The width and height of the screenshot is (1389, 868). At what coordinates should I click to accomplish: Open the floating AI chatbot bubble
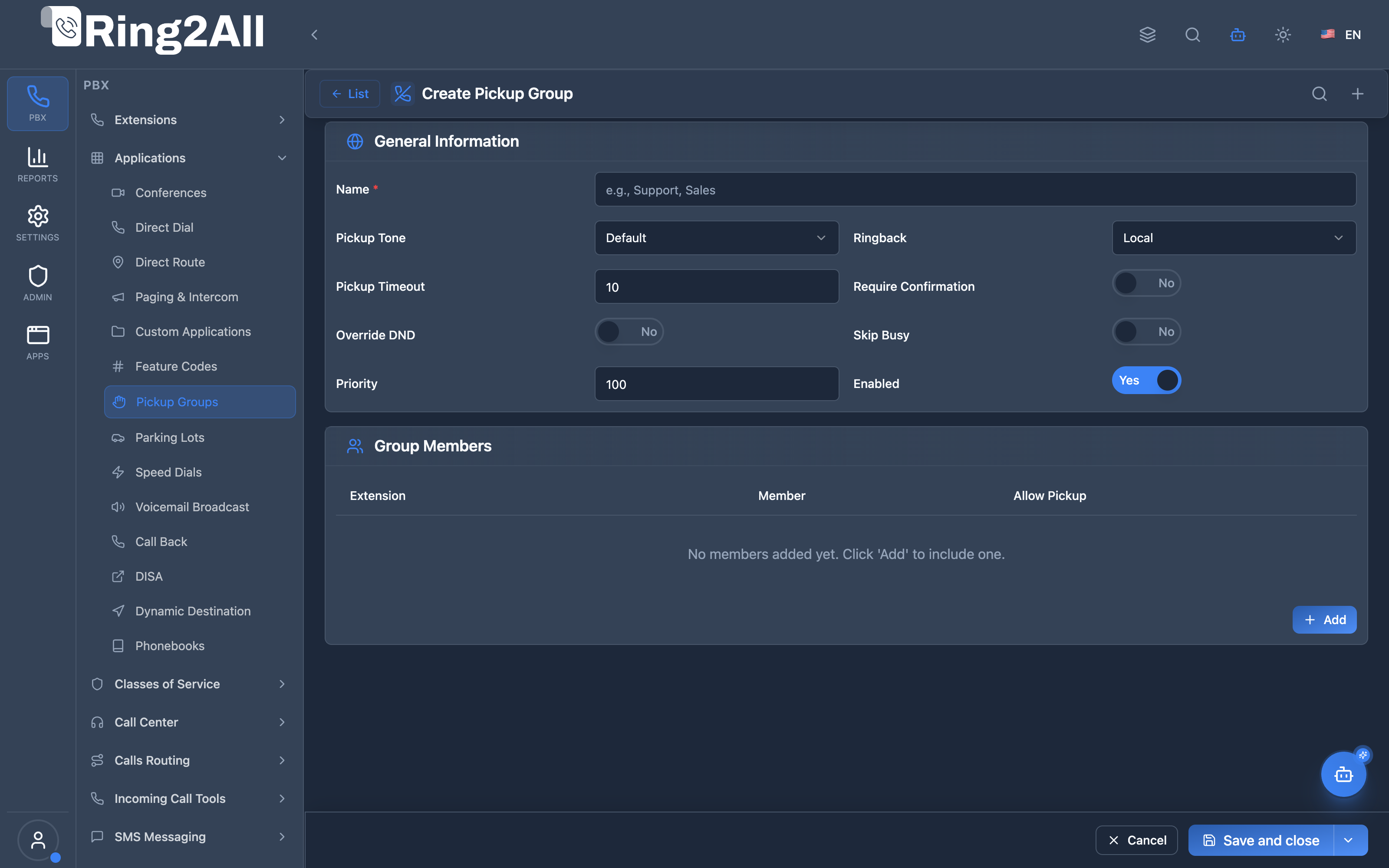(1344, 774)
